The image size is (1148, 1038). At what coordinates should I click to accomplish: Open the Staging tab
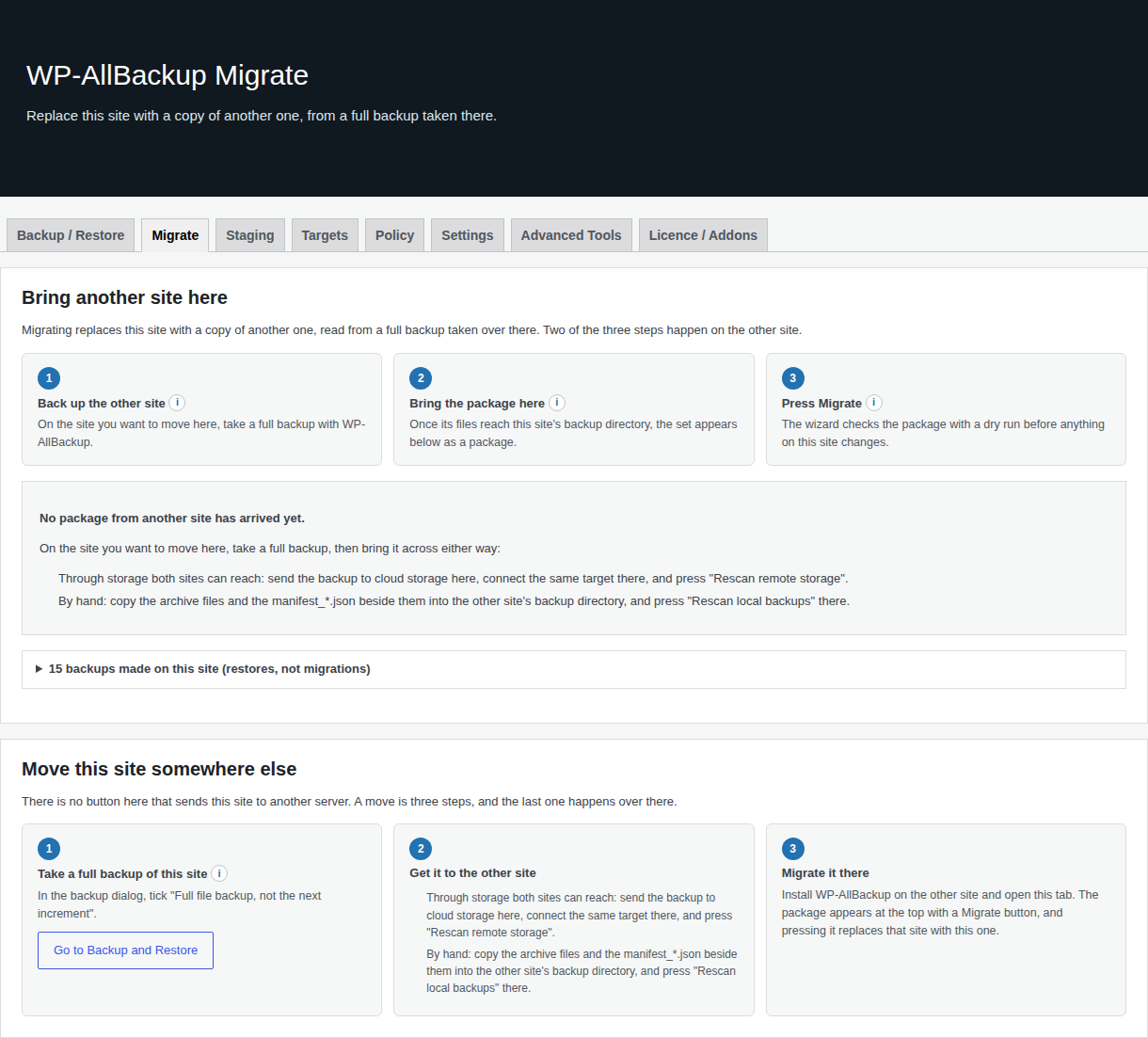250,235
